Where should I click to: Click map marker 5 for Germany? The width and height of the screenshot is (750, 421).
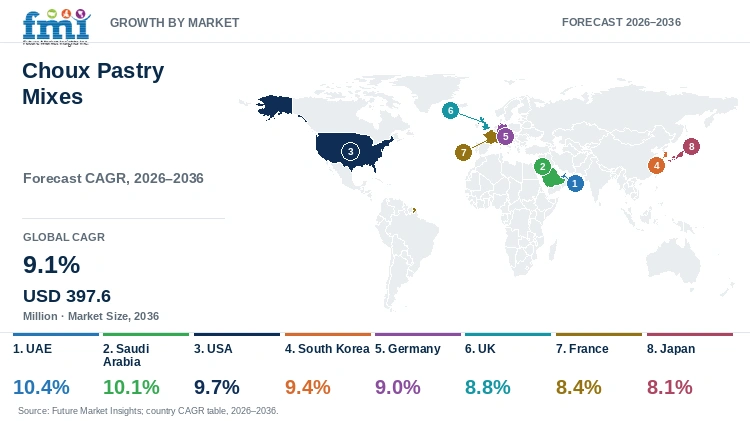point(505,136)
